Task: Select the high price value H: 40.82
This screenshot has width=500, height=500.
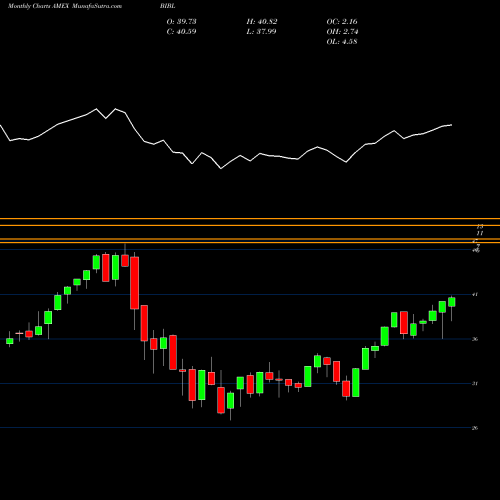Action: click(x=262, y=22)
